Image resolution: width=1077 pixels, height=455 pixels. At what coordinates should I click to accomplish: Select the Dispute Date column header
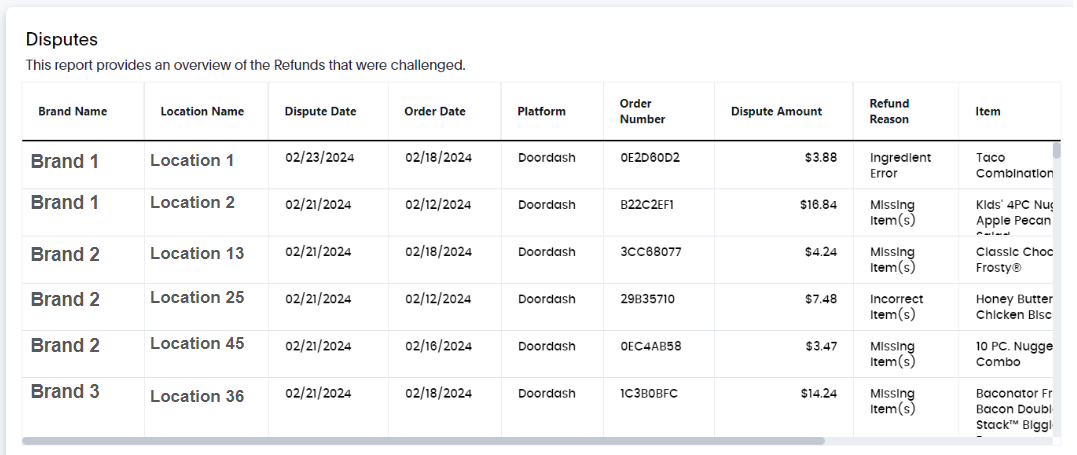coord(320,111)
